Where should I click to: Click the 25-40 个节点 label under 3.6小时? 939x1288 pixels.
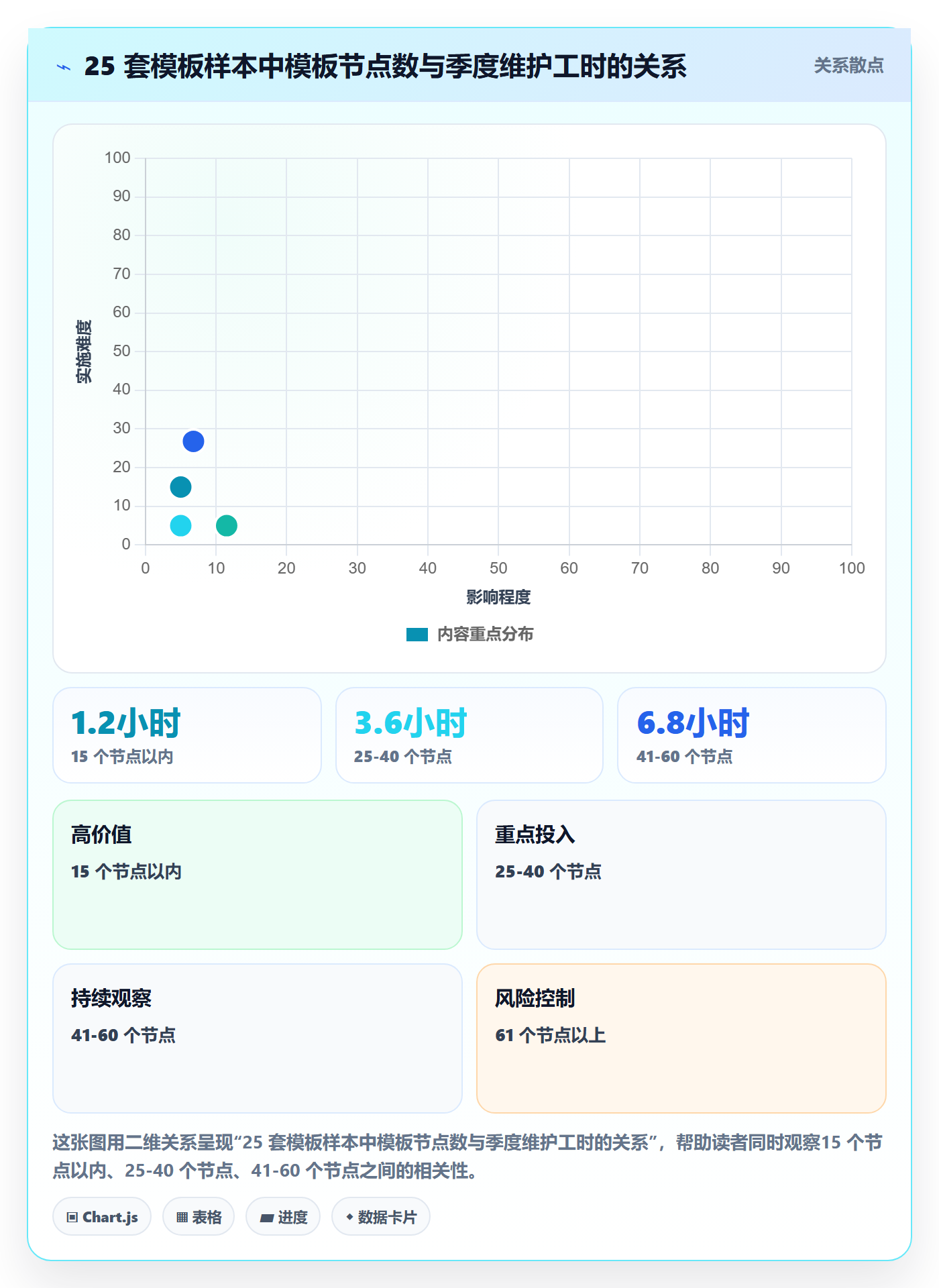tap(402, 757)
